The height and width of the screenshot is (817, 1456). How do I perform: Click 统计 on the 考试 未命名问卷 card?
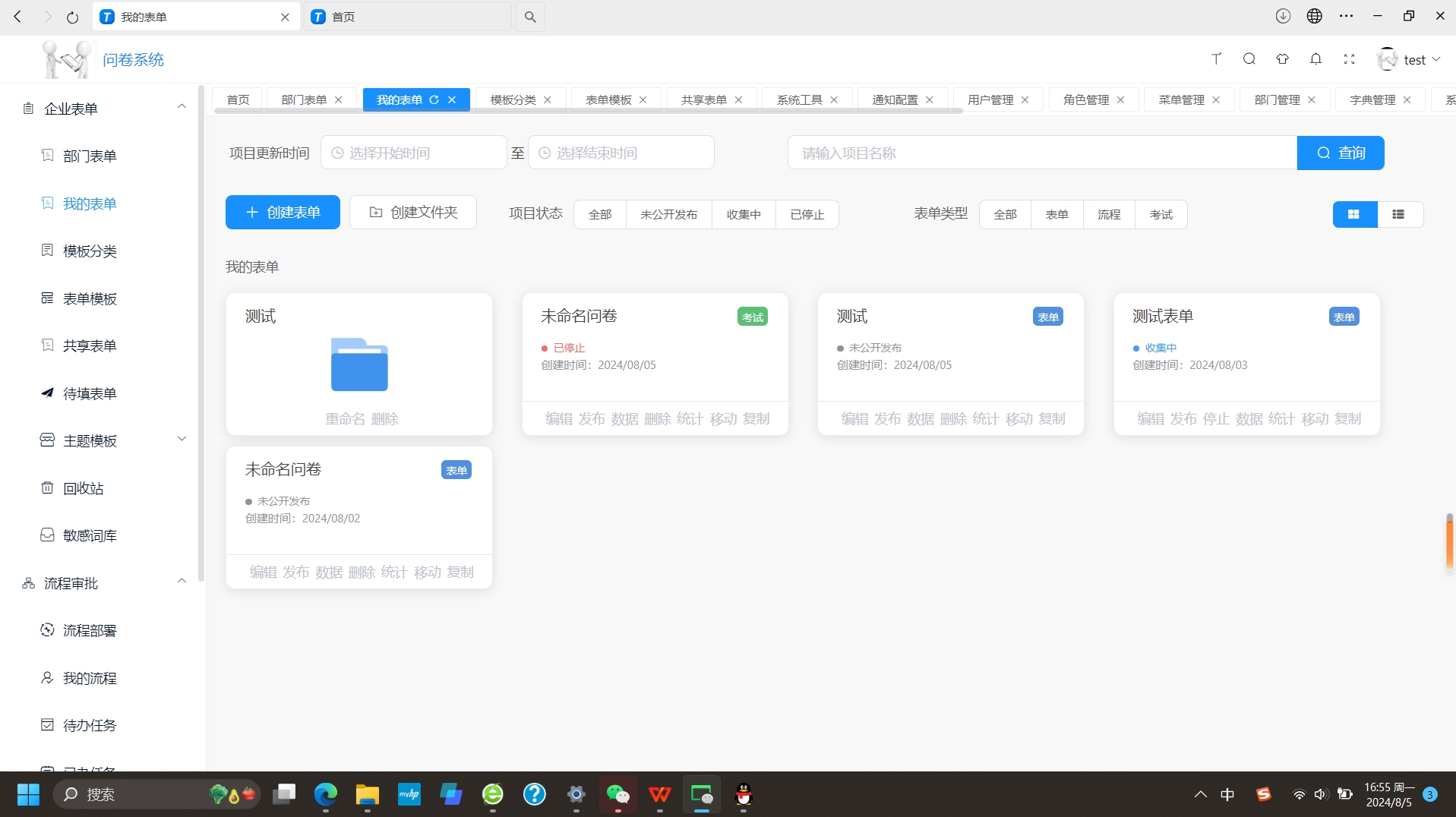coord(690,418)
